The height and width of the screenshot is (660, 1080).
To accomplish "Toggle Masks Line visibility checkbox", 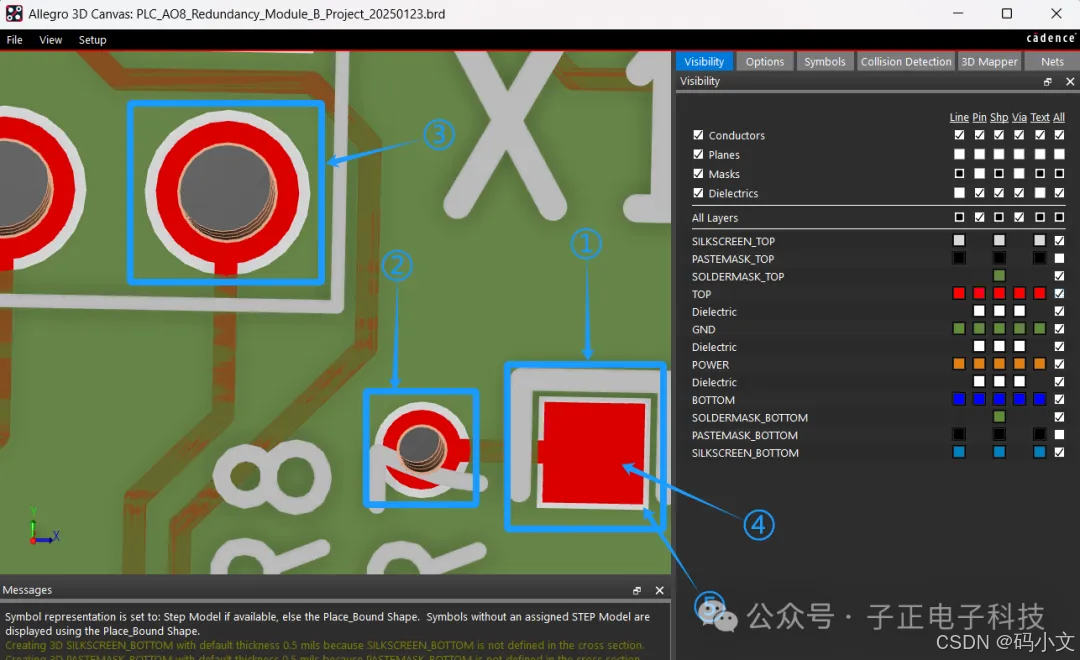I will tap(959, 174).
